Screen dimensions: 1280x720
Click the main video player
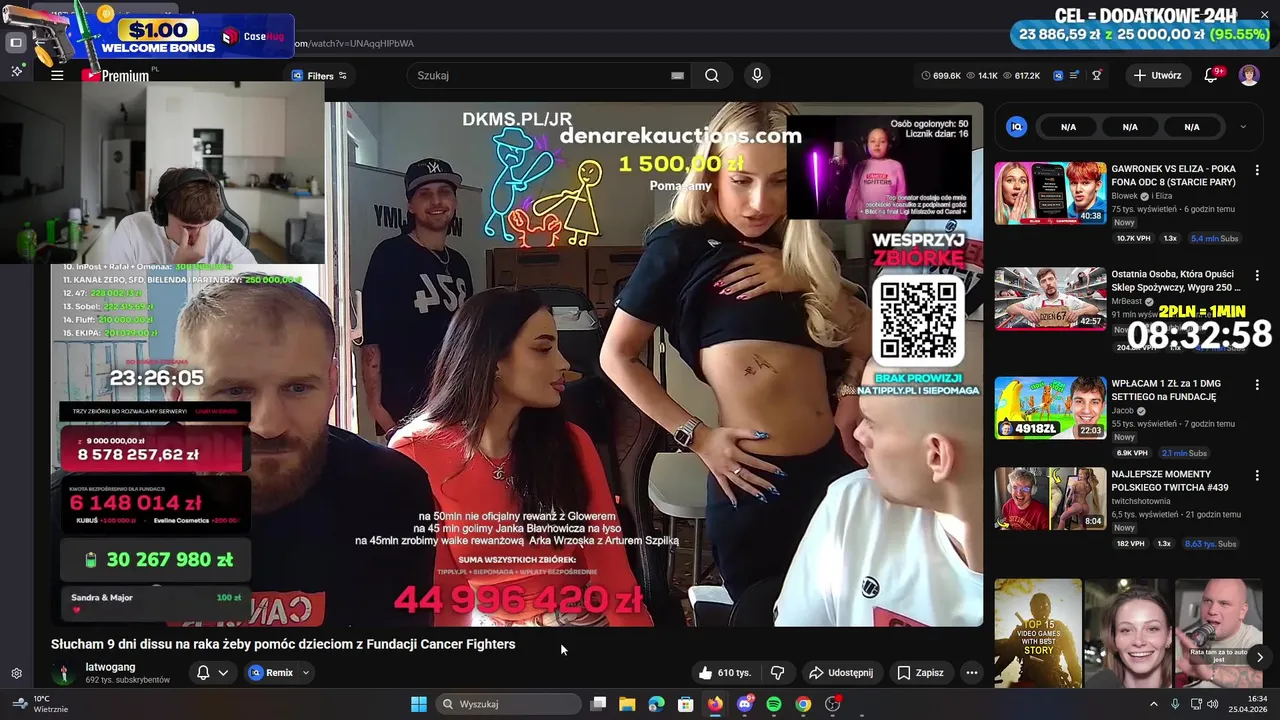517,364
